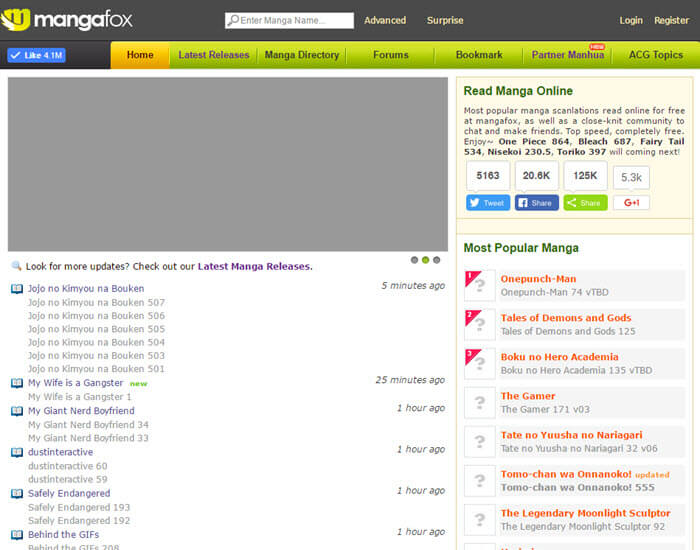Open the Partner Manhua tab

567,55
